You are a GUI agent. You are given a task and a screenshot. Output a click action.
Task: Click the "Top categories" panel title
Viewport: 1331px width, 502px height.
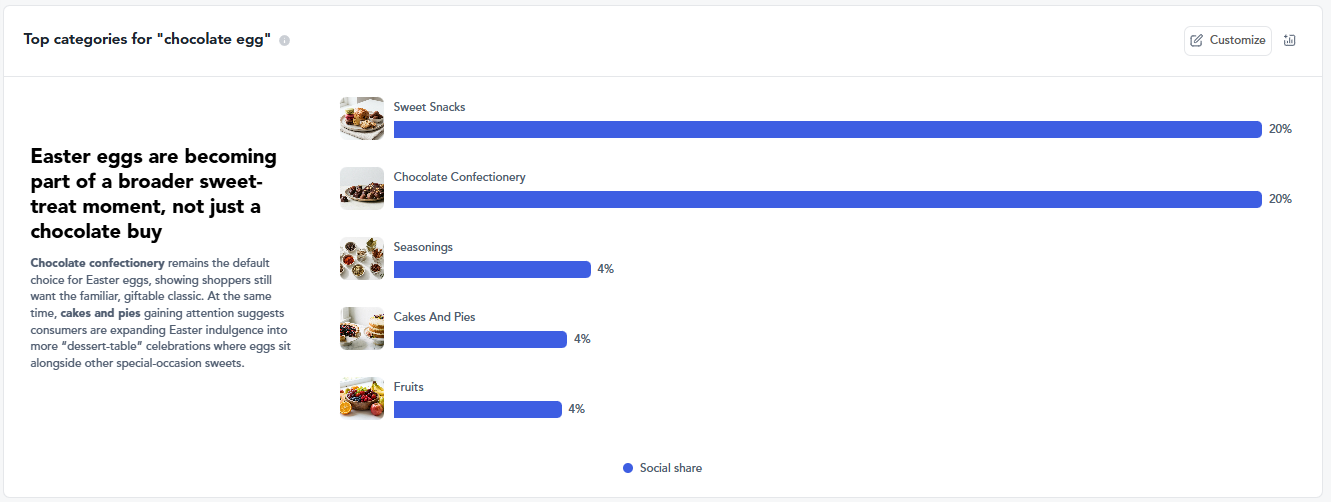coord(147,40)
